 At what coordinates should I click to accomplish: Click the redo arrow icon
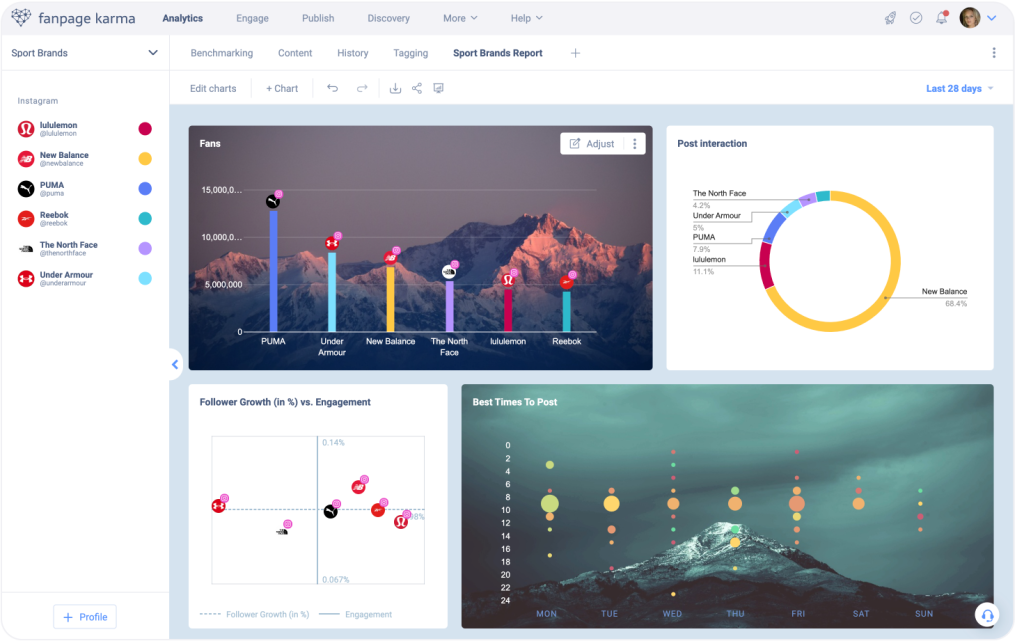362,88
